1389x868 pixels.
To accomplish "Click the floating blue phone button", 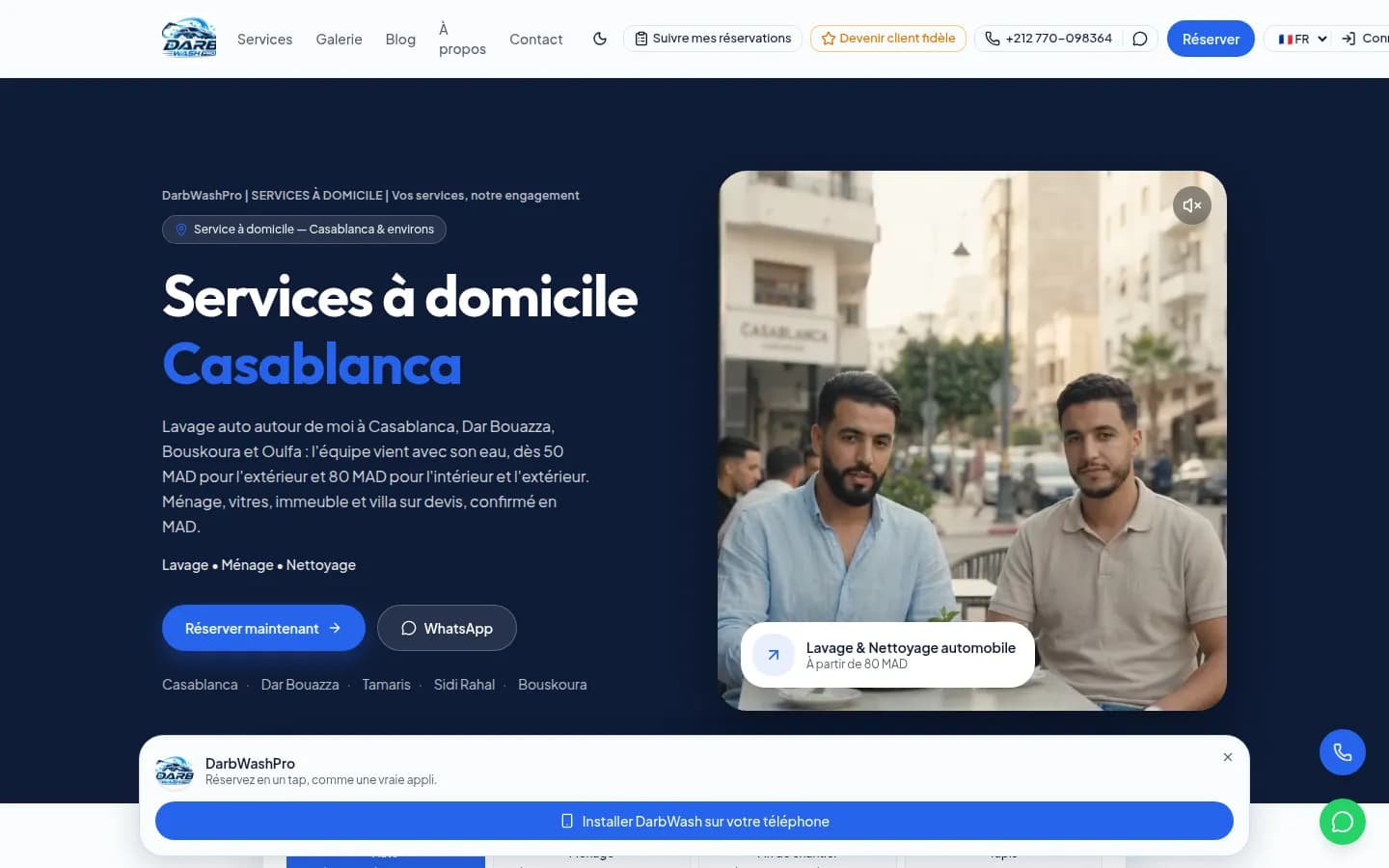I will pos(1343,752).
